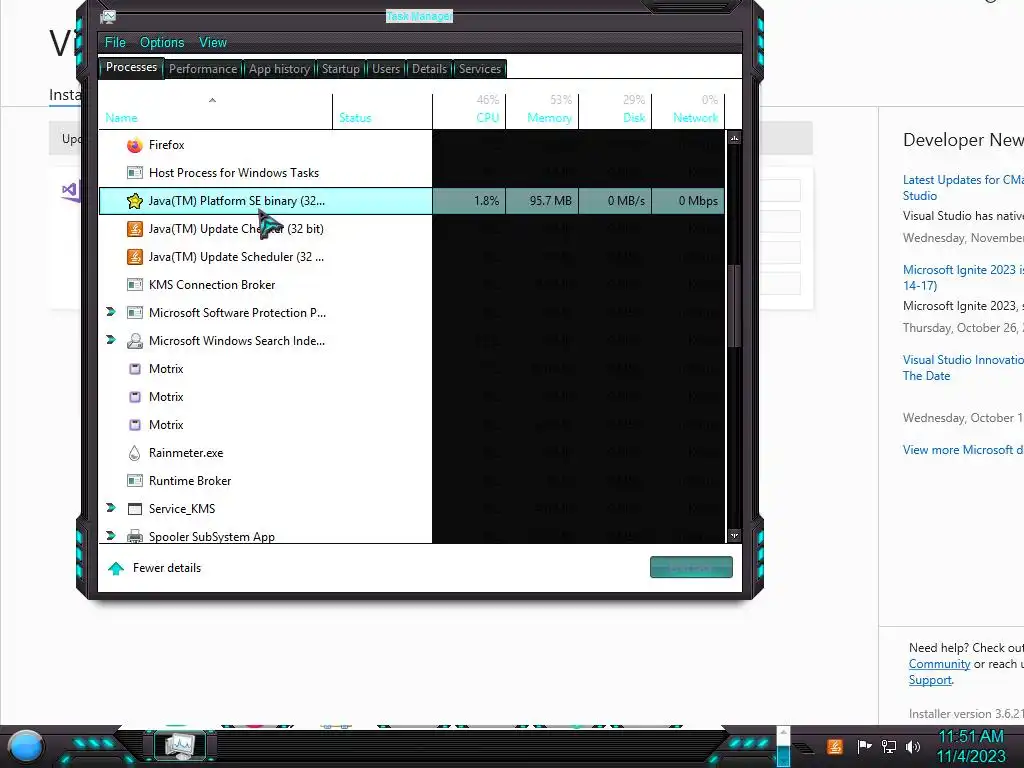Click the Fewer details arrow icon
This screenshot has height=768, width=1024.
tap(116, 568)
